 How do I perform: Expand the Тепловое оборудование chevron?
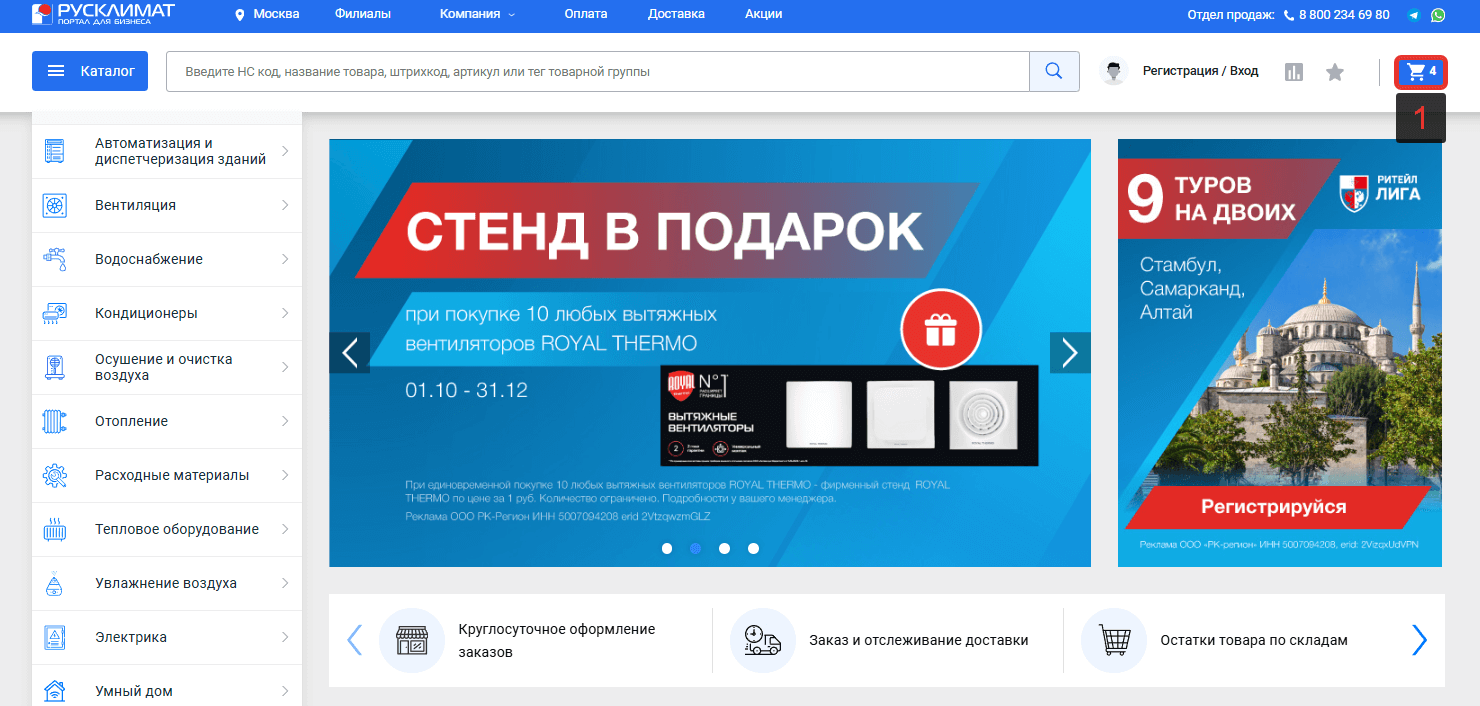point(285,529)
